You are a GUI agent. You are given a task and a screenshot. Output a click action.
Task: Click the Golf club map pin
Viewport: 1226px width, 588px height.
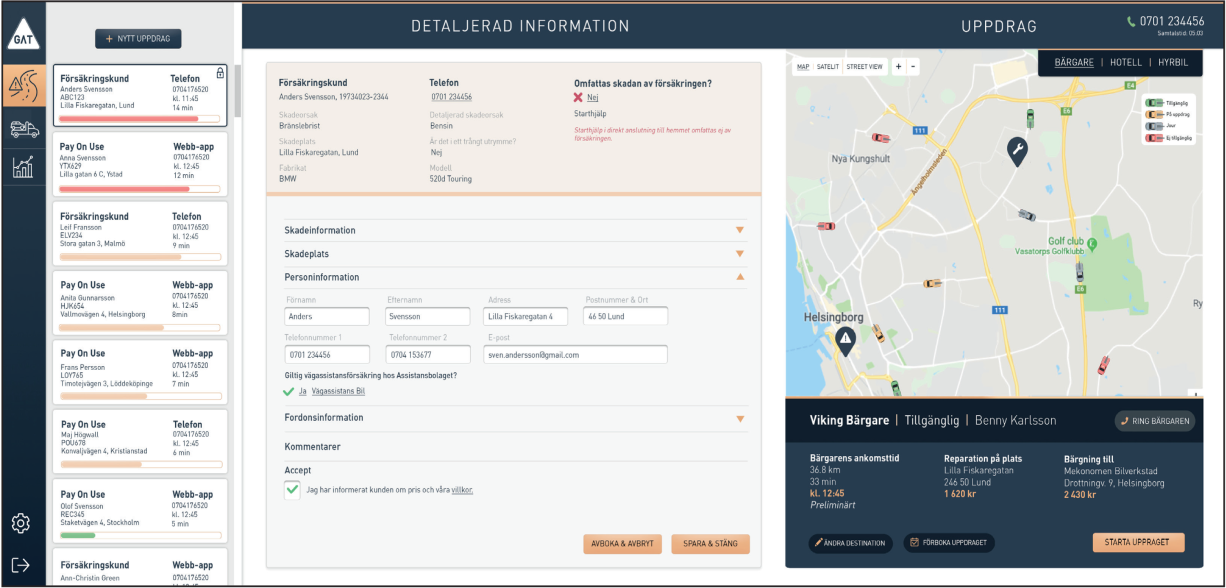1092,243
